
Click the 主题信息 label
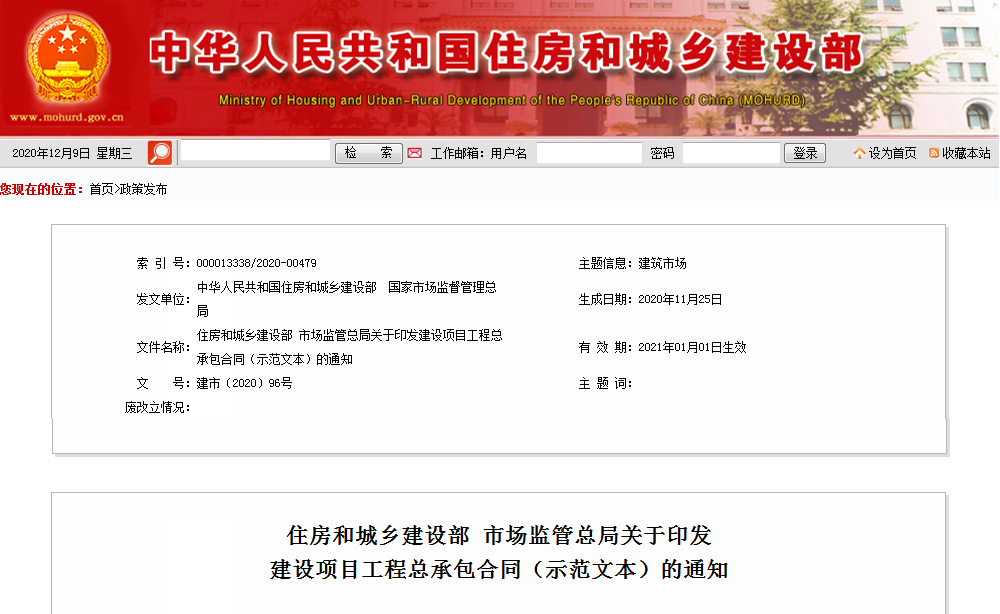tap(605, 263)
